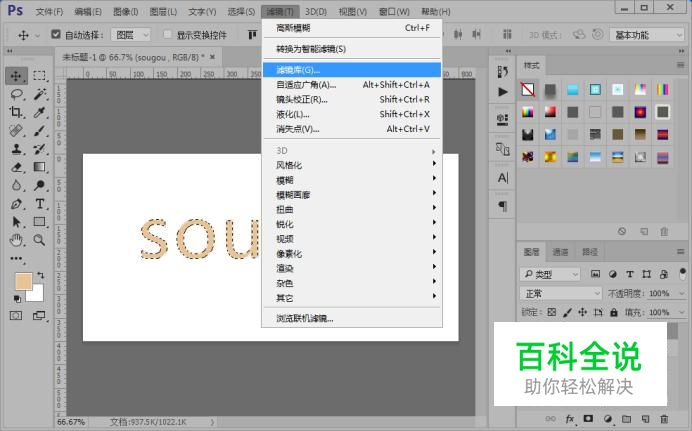Add layer mask button in Layers panel
Image resolution: width=692 pixels, height=431 pixels.
pos(588,419)
